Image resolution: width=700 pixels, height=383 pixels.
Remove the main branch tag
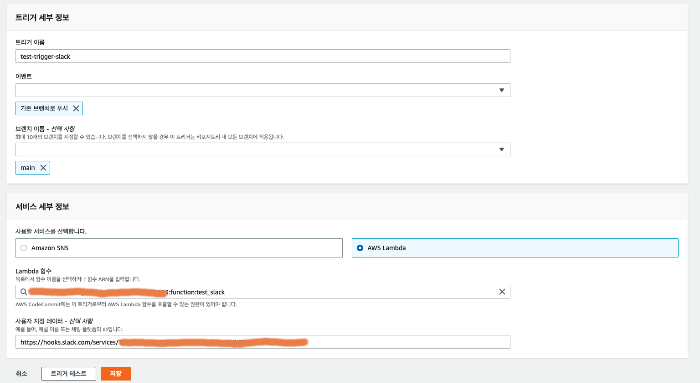(x=43, y=168)
